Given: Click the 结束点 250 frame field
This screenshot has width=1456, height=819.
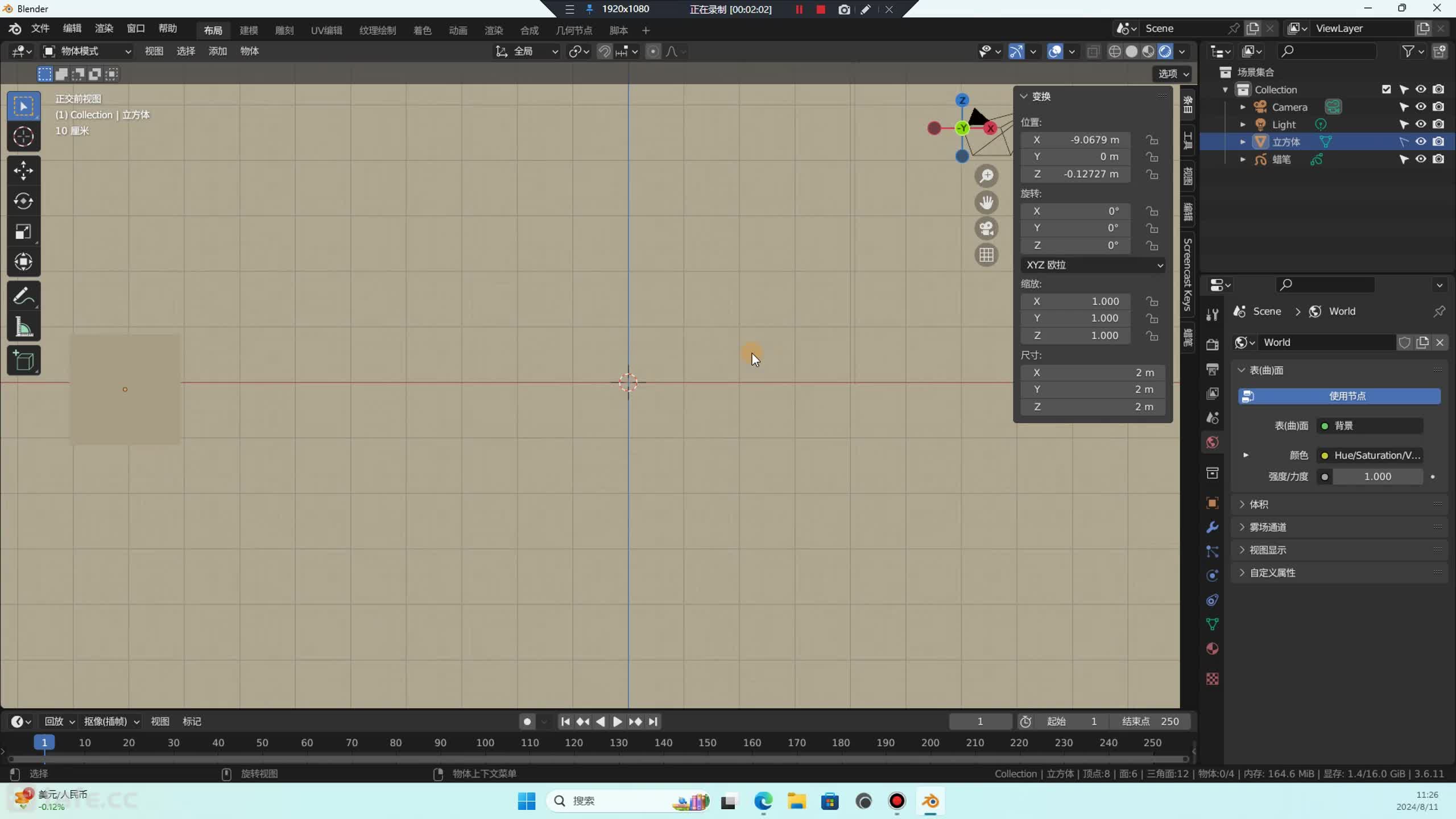Looking at the screenshot, I should 1151,722.
